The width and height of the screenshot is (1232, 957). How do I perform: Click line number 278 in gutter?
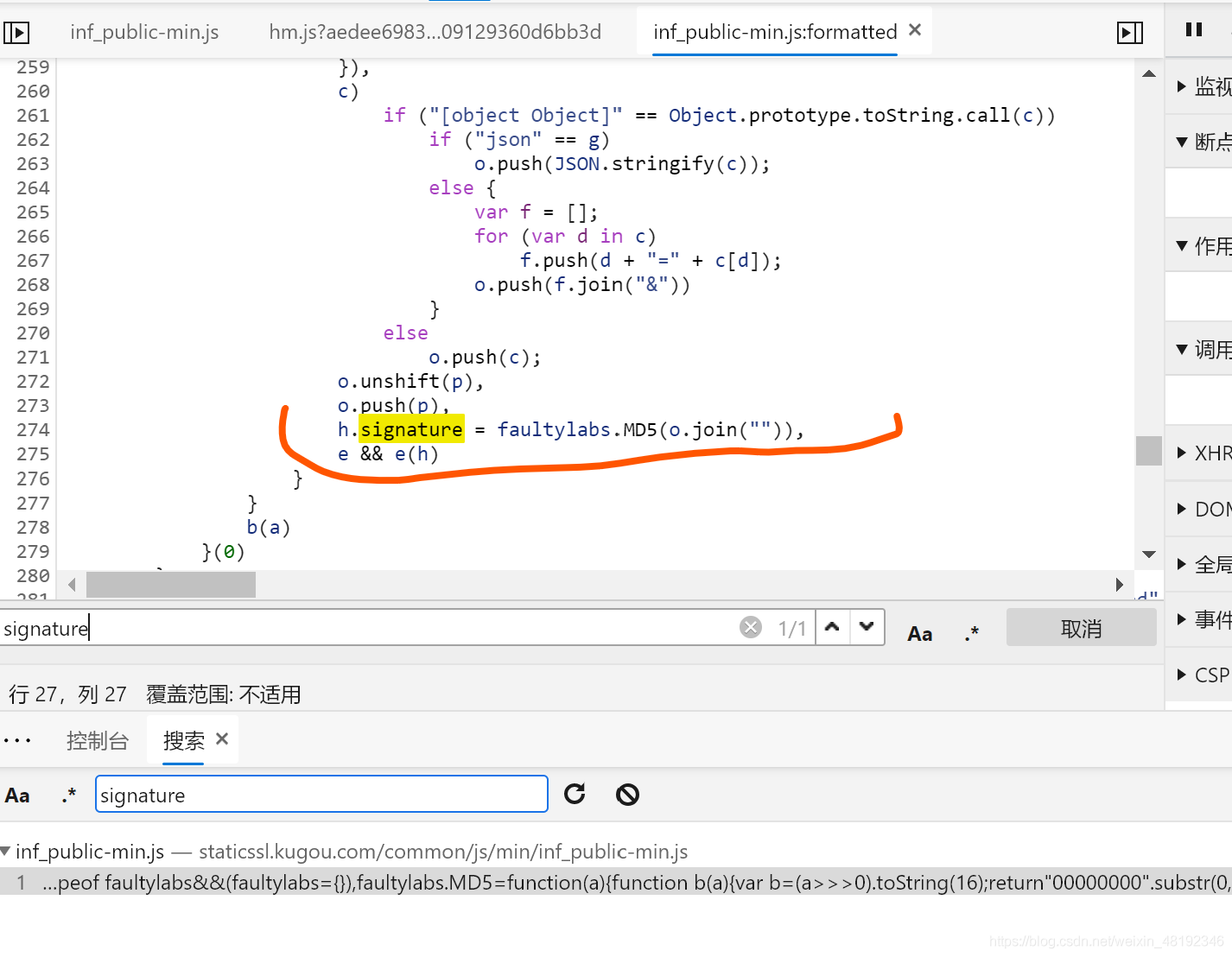[x=34, y=527]
